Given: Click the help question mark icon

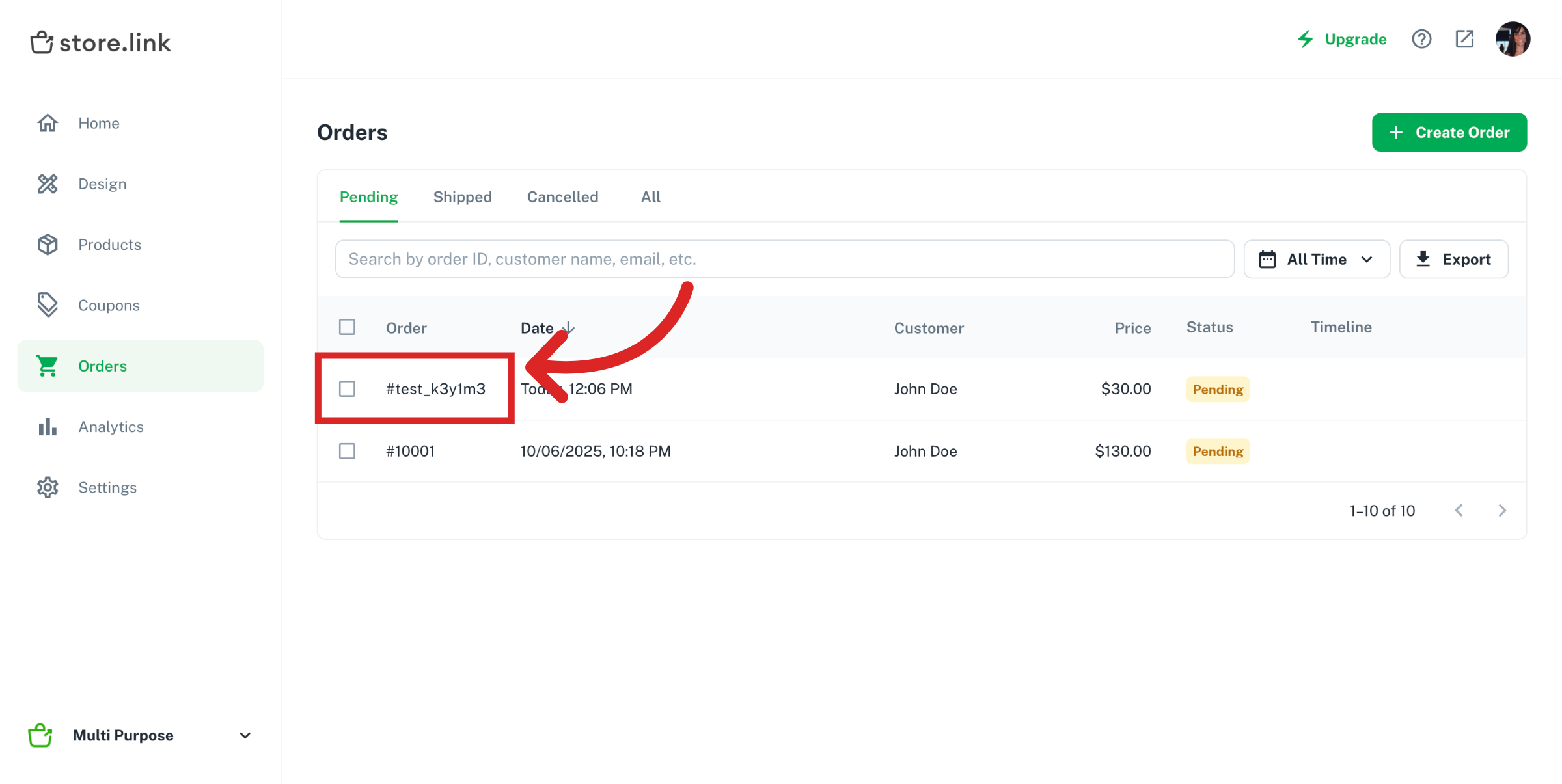Looking at the screenshot, I should [x=1422, y=39].
